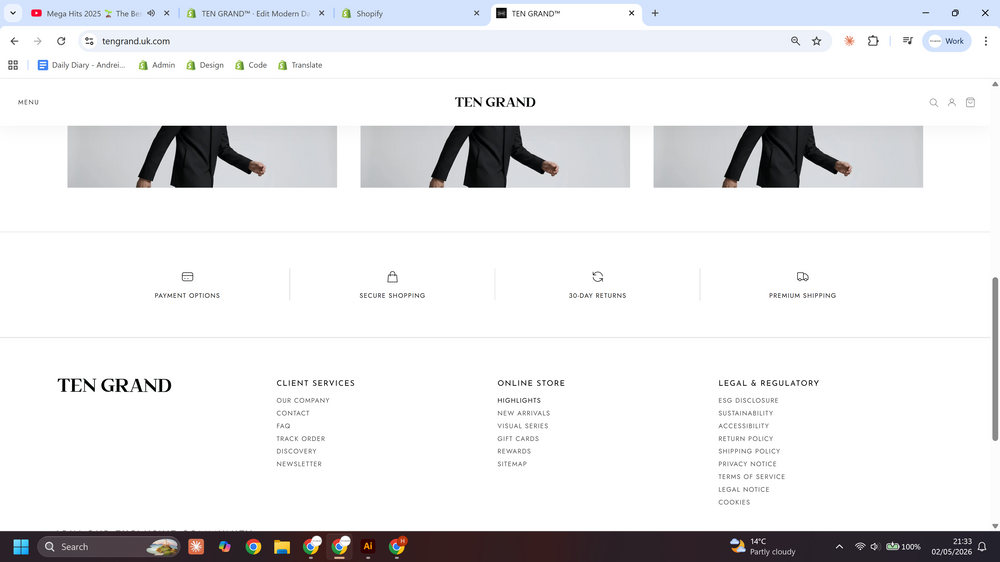
Task: Launch Adobe Illustrator from taskbar
Action: (367, 546)
